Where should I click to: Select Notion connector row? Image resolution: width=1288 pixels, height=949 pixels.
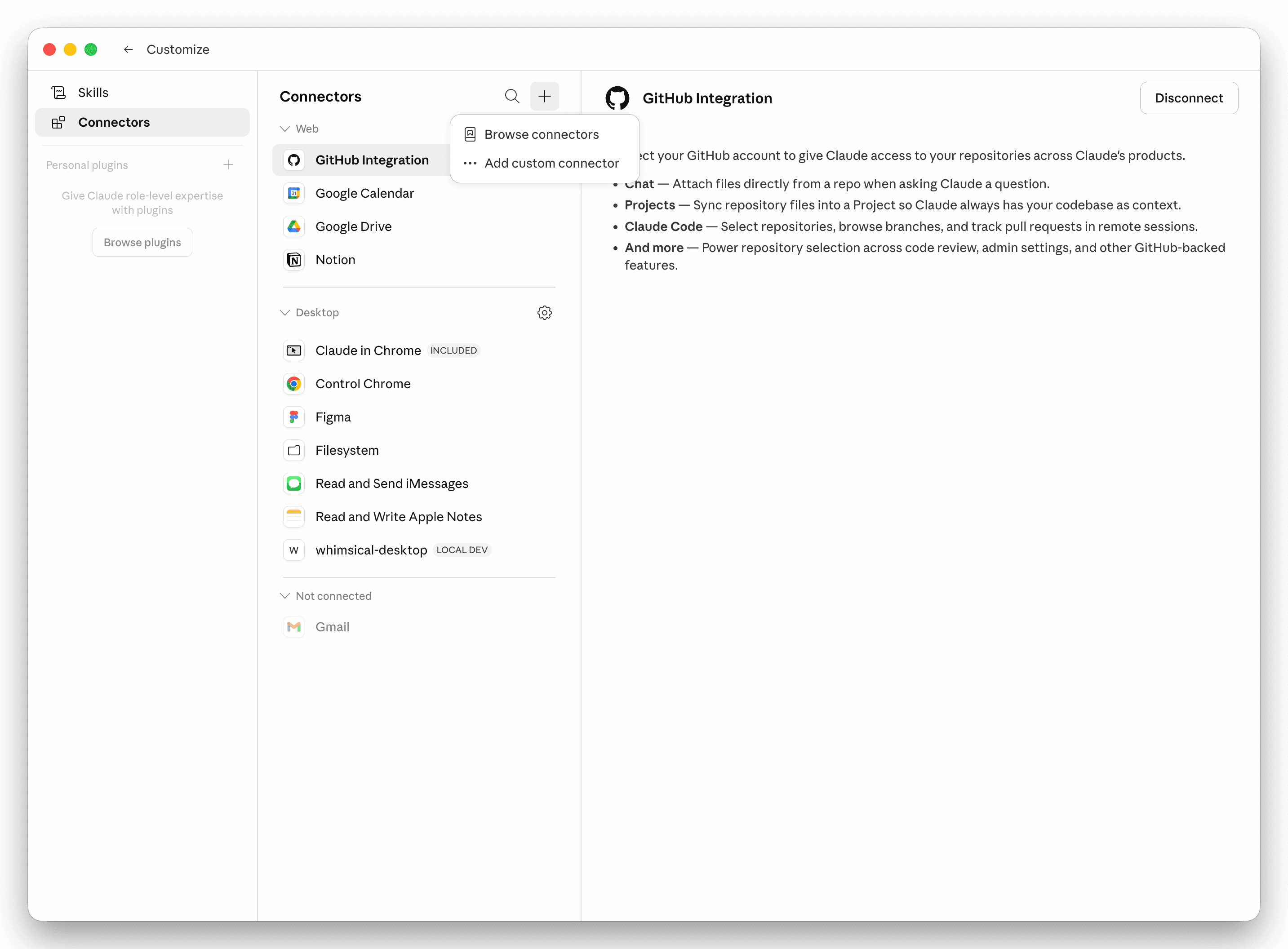pos(419,260)
